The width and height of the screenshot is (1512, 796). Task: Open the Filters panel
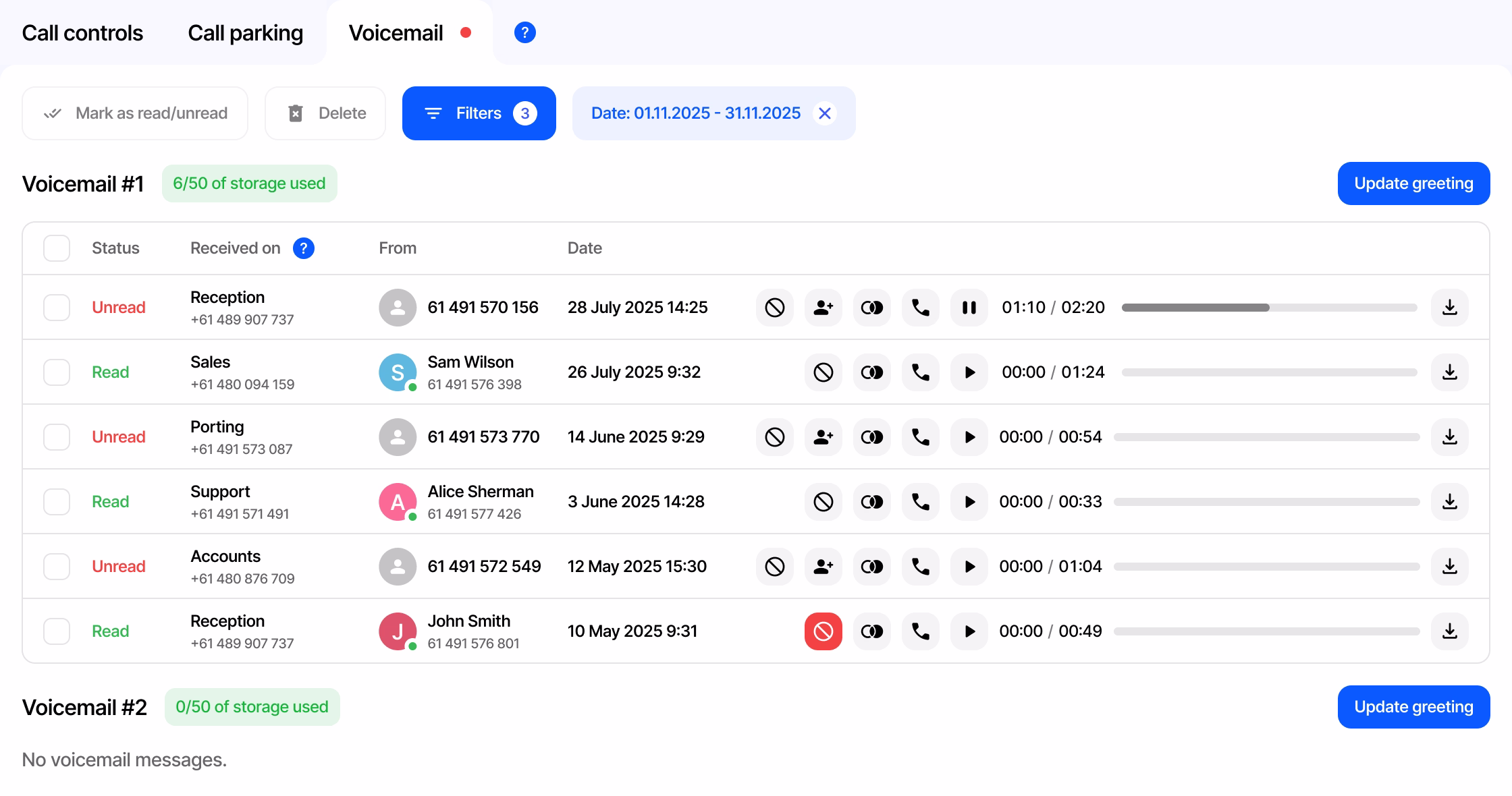[x=479, y=113]
